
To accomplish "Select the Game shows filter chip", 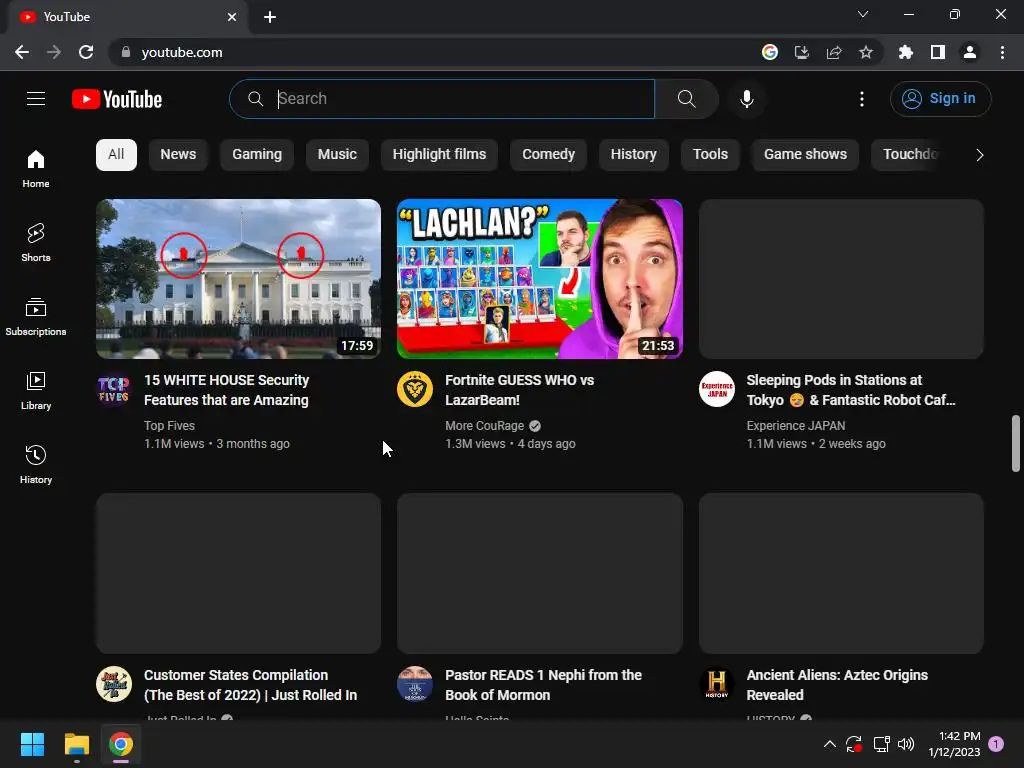I will point(805,154).
